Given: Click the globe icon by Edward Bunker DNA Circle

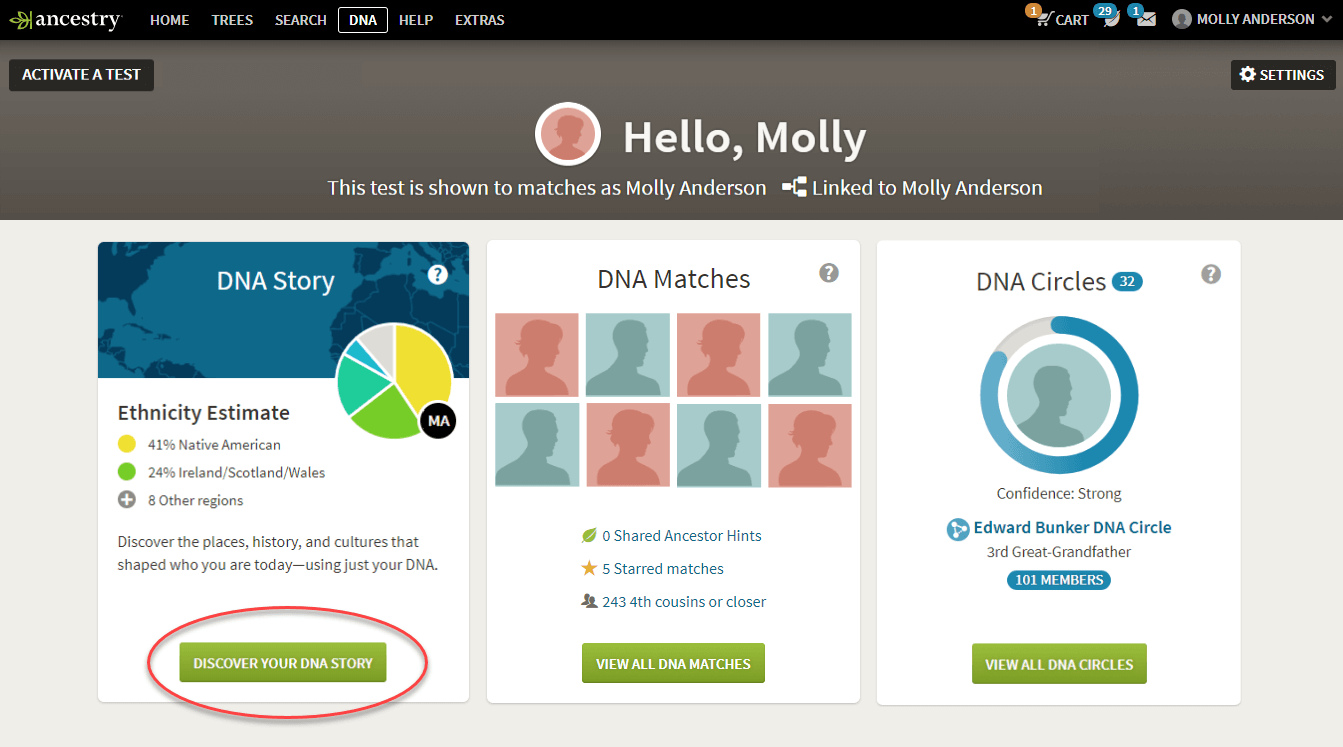Looking at the screenshot, I should coord(957,527).
